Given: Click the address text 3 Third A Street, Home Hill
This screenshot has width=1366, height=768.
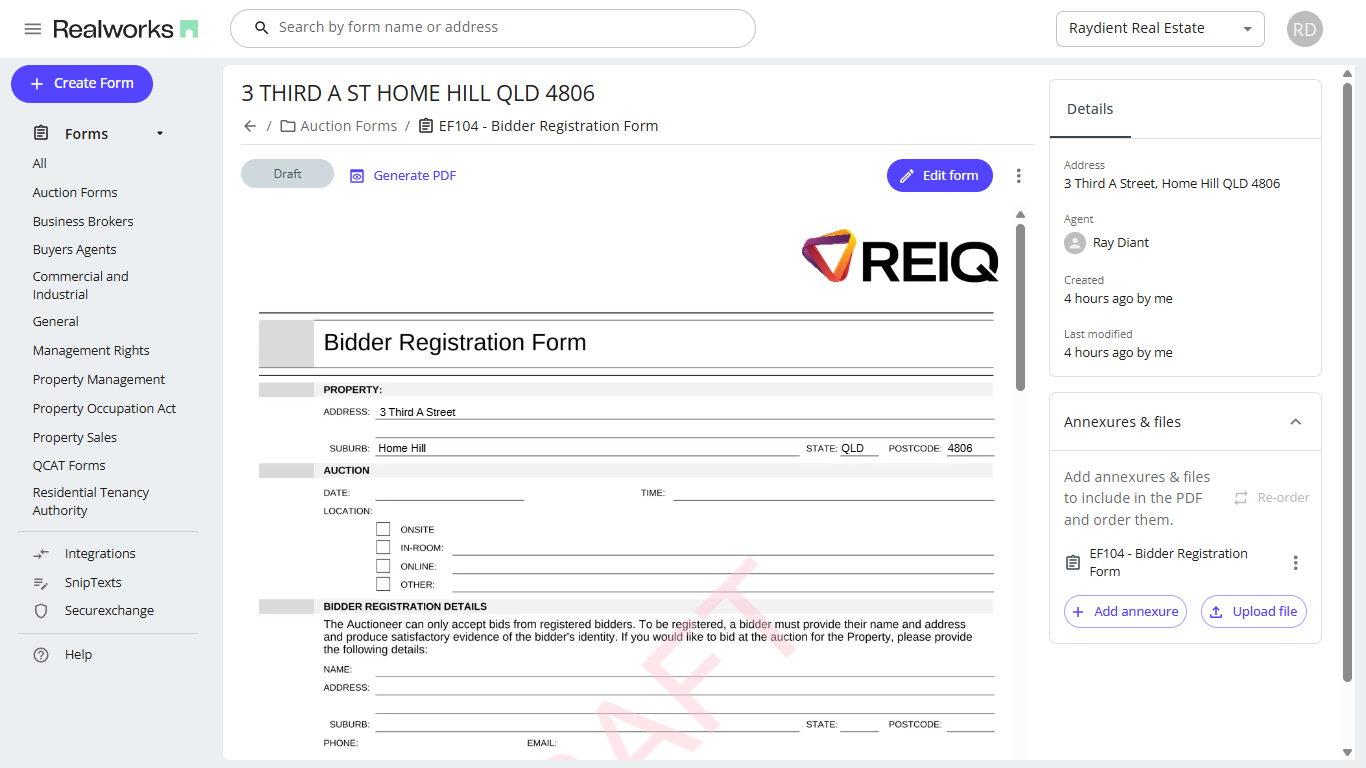Looking at the screenshot, I should (x=1172, y=184).
